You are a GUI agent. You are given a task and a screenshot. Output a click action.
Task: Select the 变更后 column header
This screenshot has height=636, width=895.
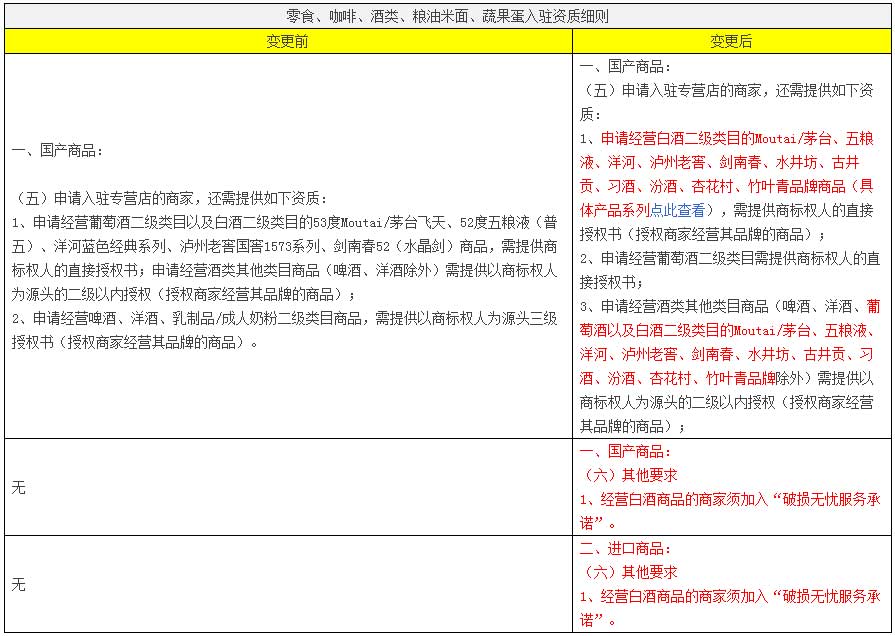click(x=731, y=41)
